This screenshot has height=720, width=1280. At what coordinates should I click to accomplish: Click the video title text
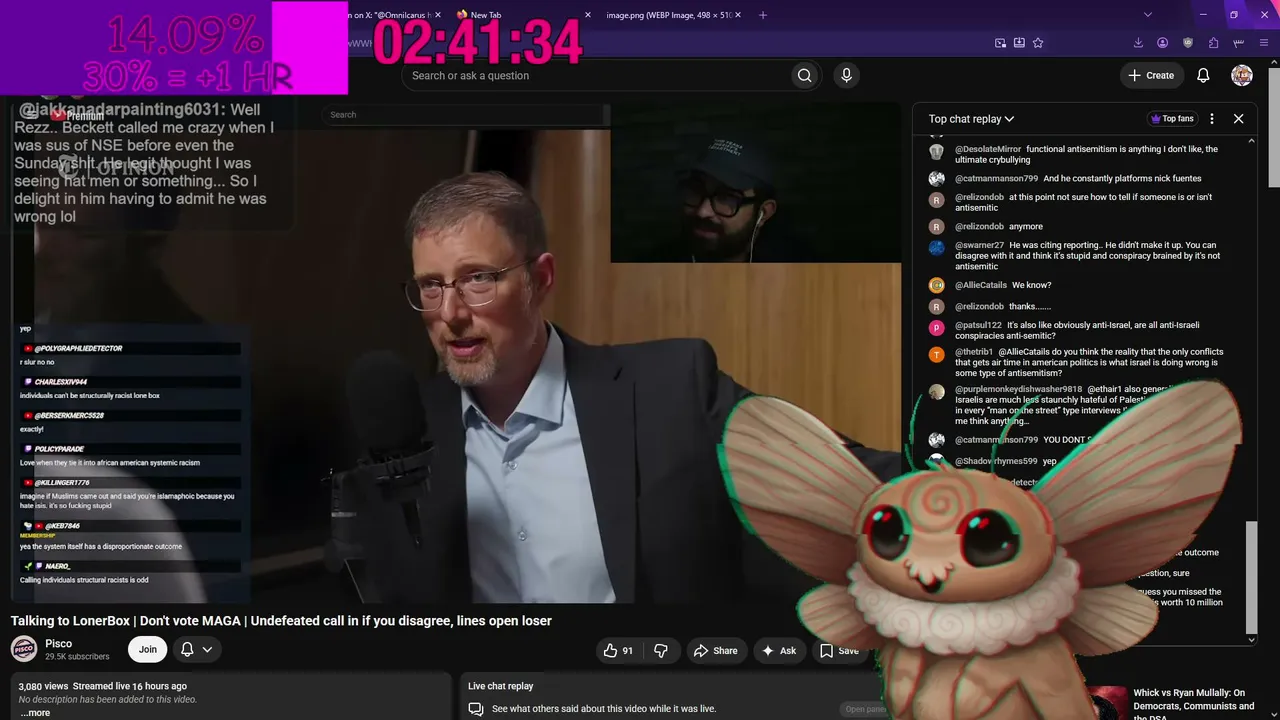coord(281,621)
